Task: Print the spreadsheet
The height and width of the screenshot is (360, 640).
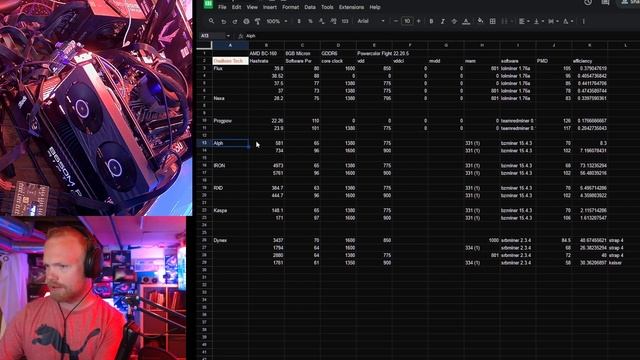Action: 246,21
